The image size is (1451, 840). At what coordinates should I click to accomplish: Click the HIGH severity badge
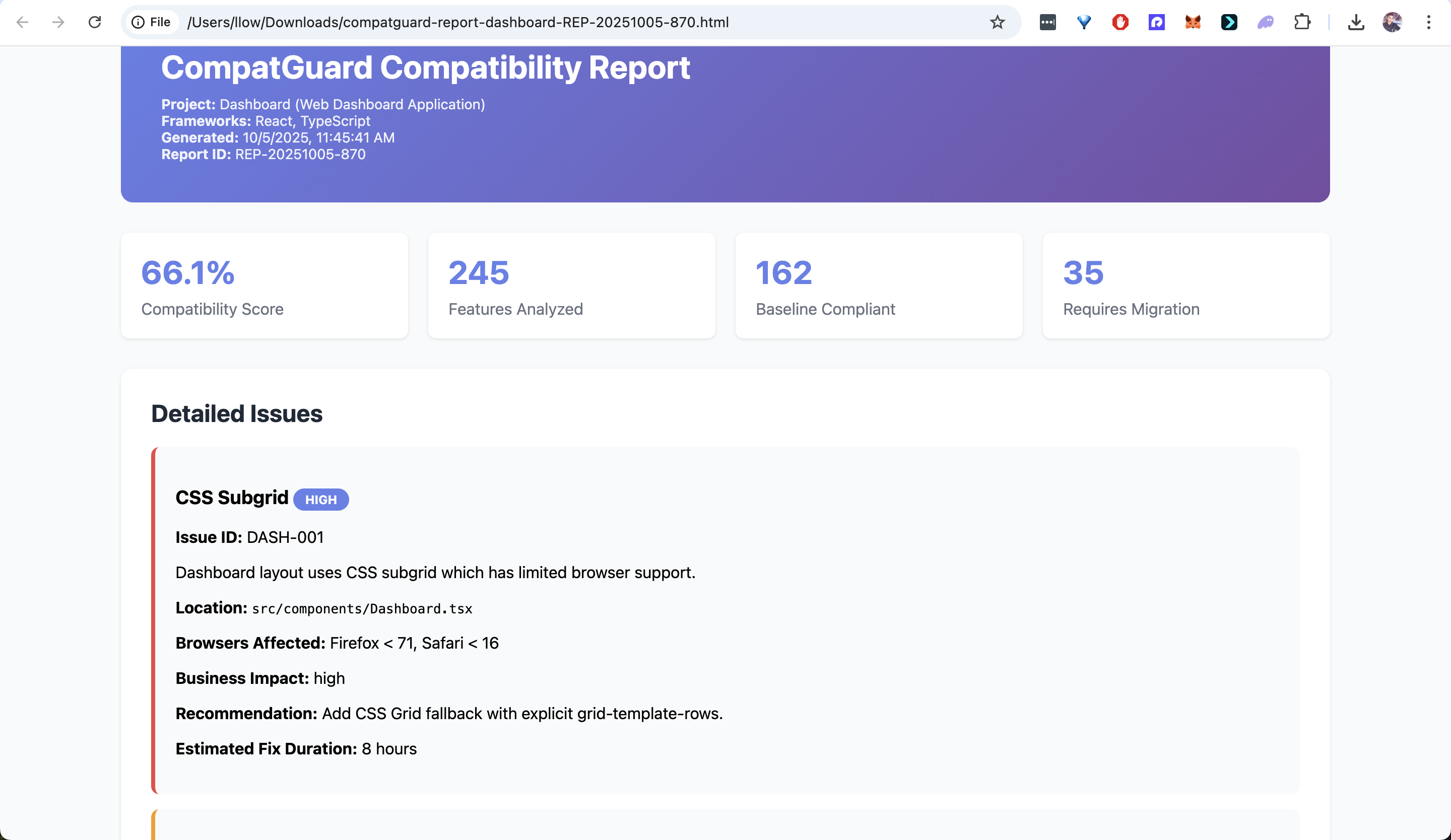coord(321,500)
